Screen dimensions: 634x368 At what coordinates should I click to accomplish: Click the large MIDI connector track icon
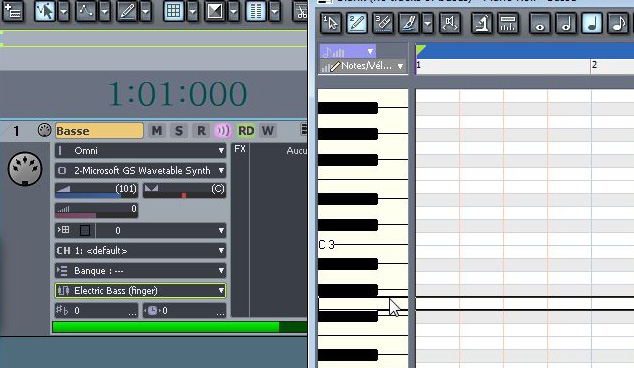point(25,169)
